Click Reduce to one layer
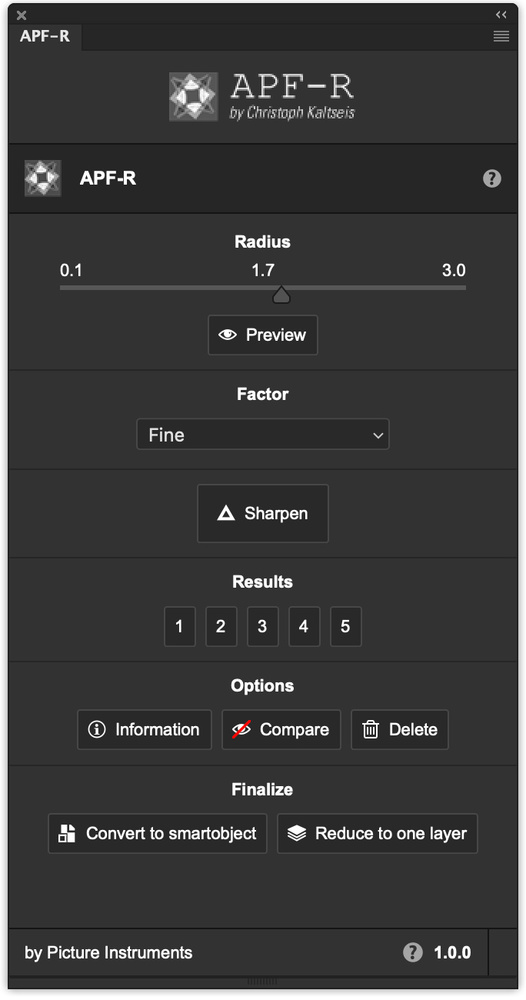Viewport: 526px width, 1000px height. (377, 834)
